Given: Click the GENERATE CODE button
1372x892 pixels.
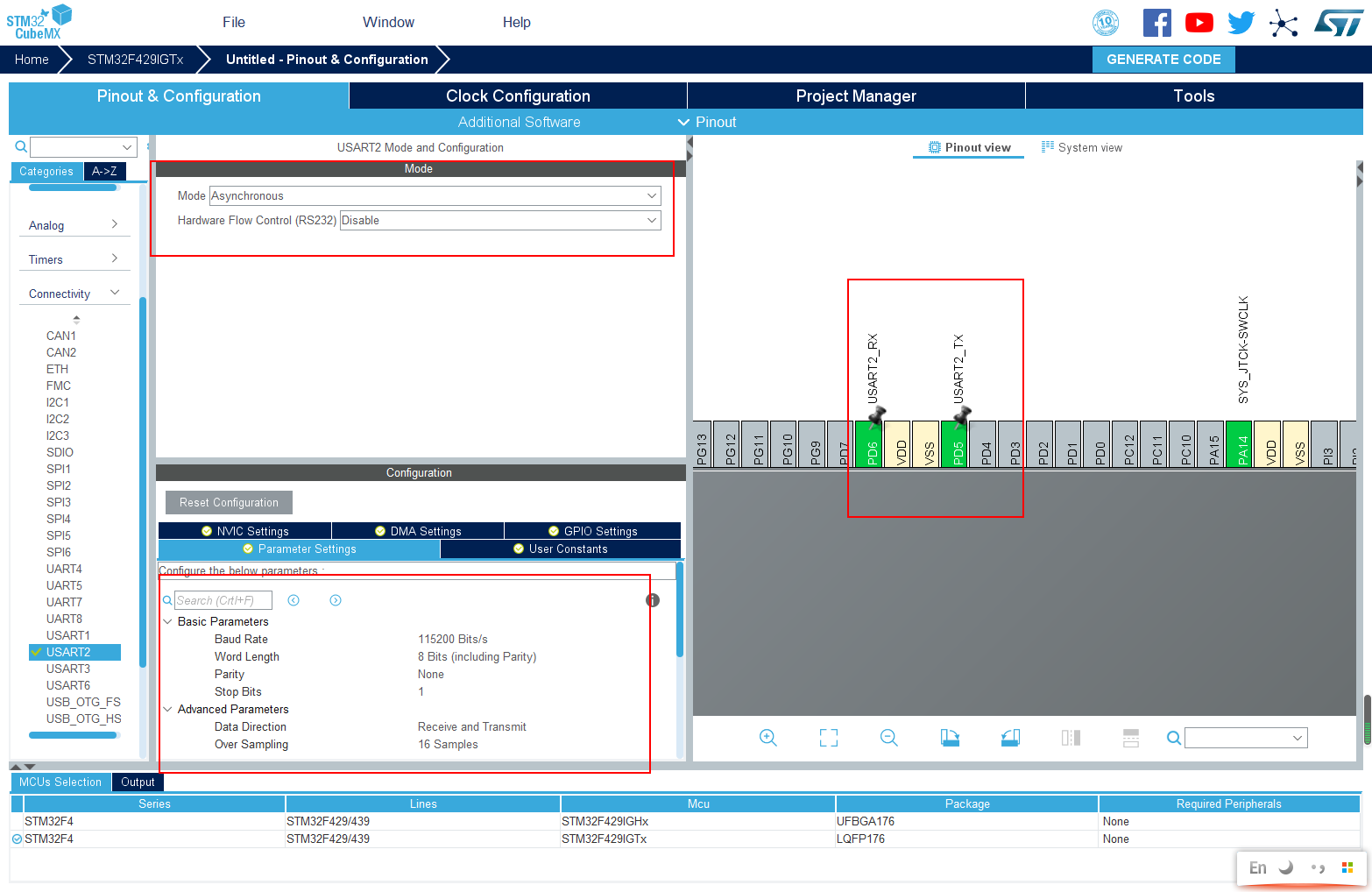Looking at the screenshot, I should coord(1163,60).
